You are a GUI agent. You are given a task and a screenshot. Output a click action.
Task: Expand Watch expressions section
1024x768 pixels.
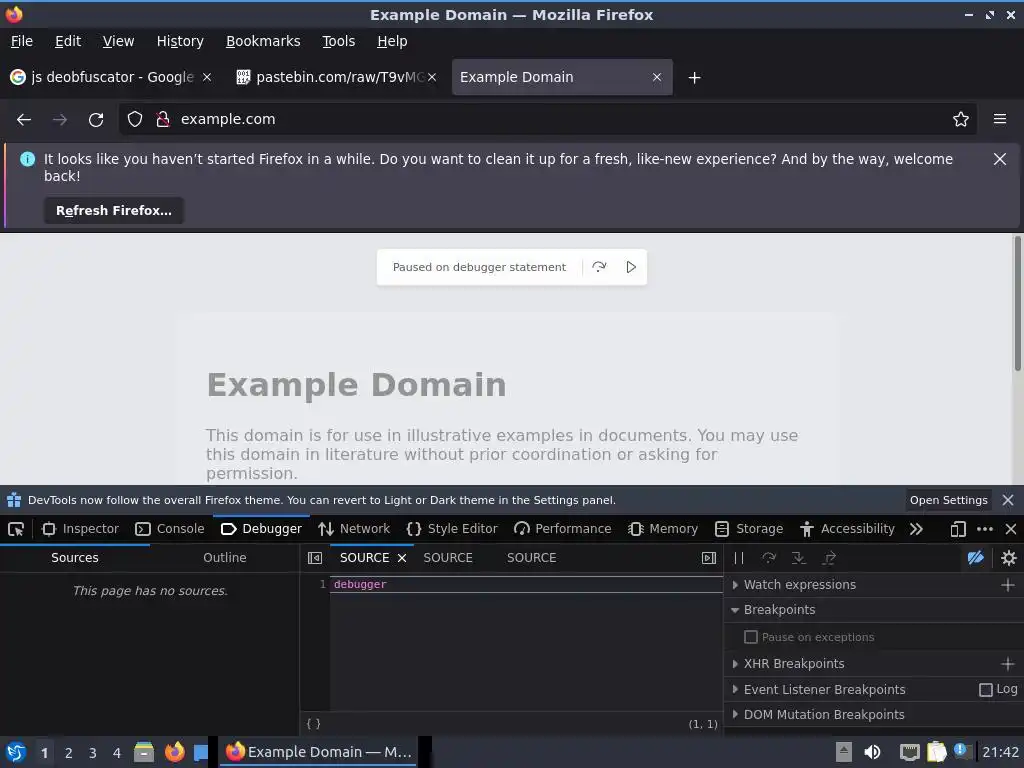click(x=735, y=585)
